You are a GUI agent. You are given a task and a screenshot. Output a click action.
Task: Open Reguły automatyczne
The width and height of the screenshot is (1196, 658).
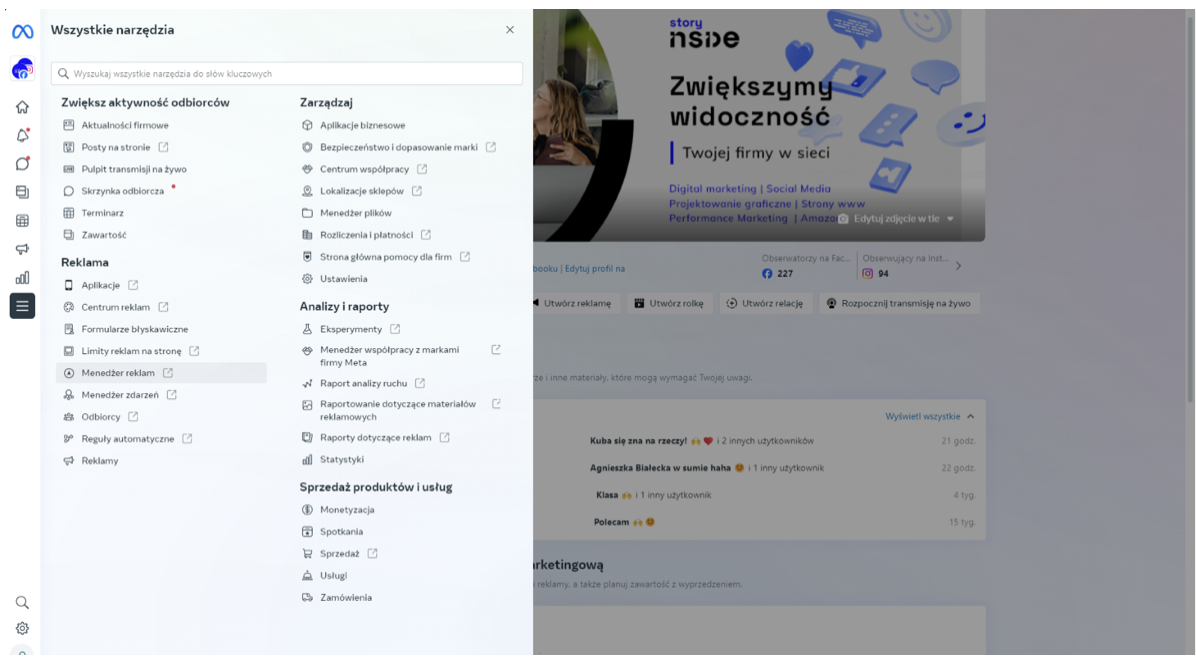tap(127, 439)
